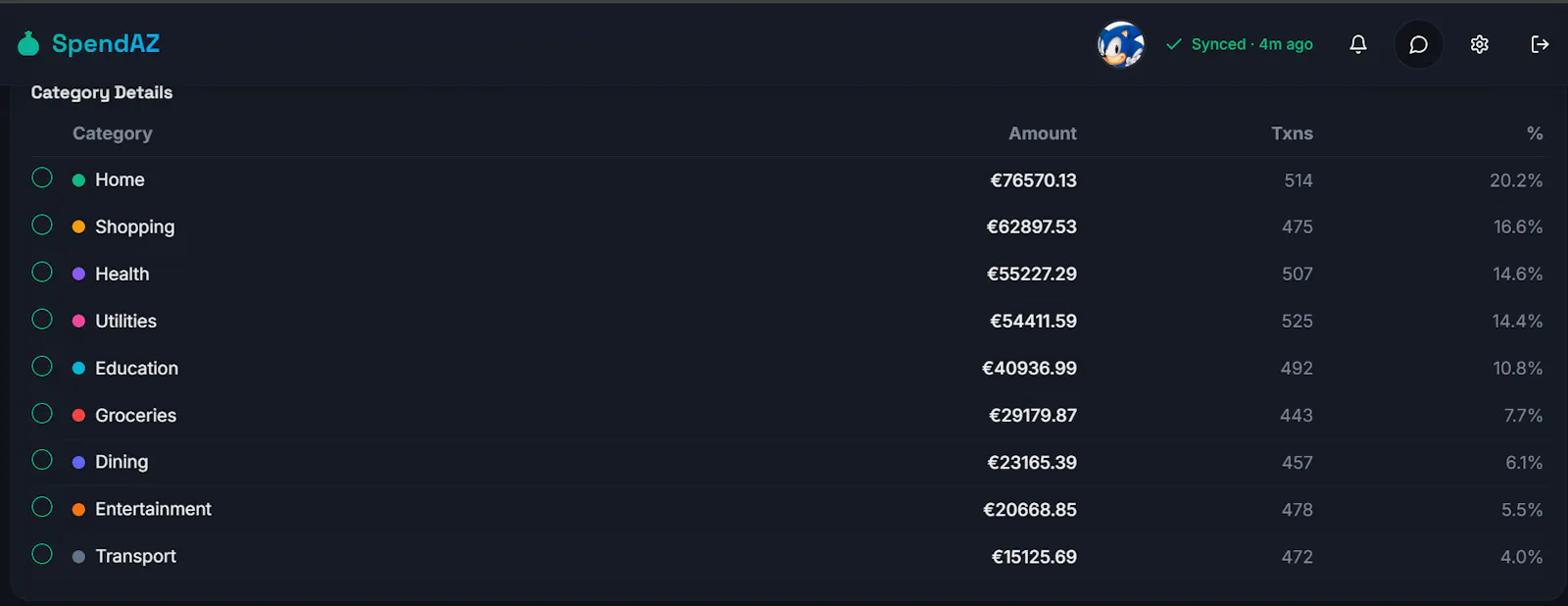1568x606 pixels.
Task: Open the Sonic avatar profile picture
Action: point(1121,44)
